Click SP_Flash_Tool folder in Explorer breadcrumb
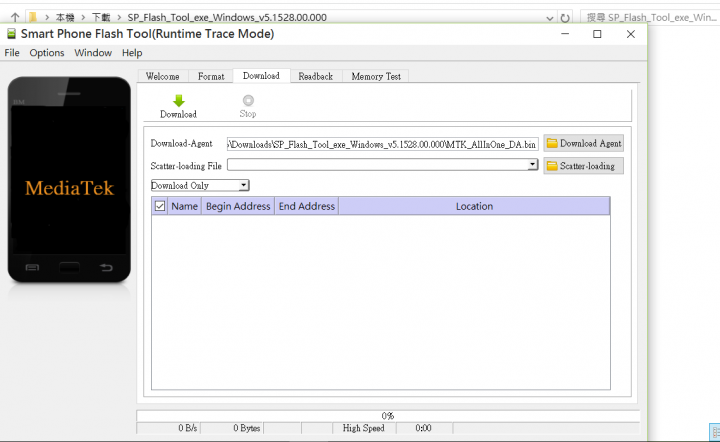The width and height of the screenshot is (720, 442). tap(227, 17)
